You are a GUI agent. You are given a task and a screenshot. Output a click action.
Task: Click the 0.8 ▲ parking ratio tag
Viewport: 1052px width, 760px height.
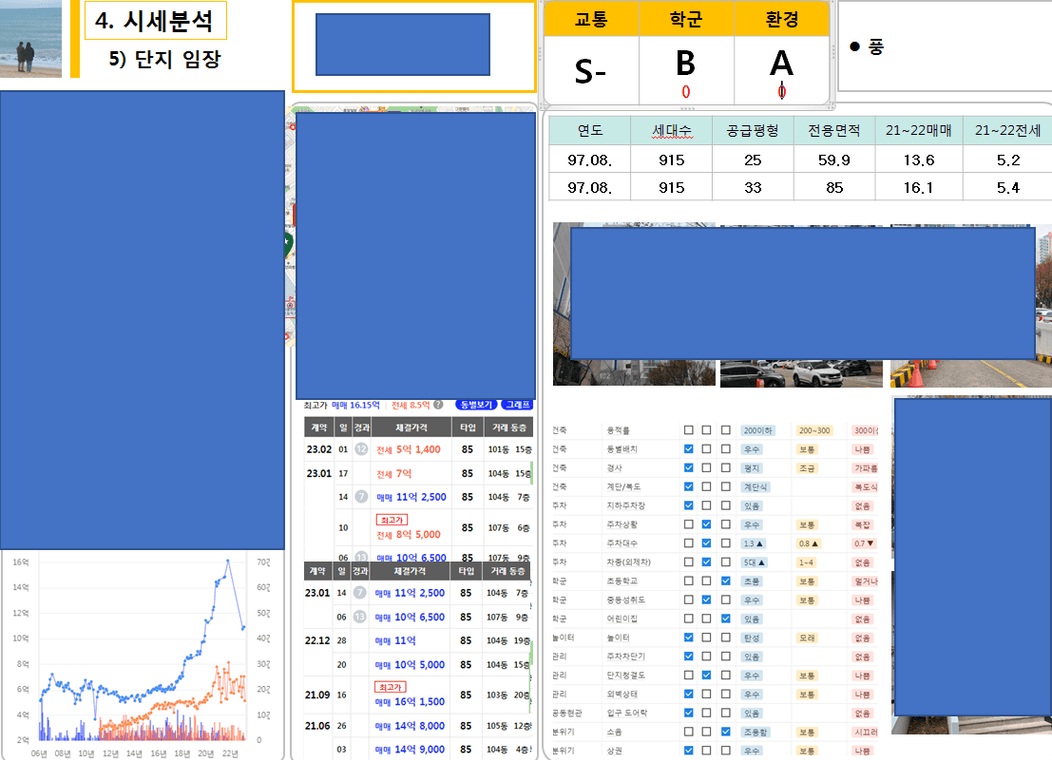click(x=808, y=543)
